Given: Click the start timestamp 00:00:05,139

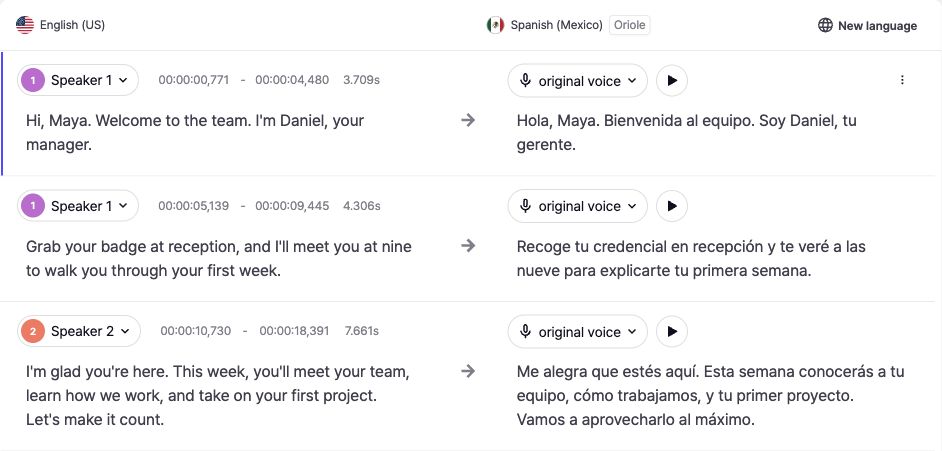Looking at the screenshot, I should point(193,206).
